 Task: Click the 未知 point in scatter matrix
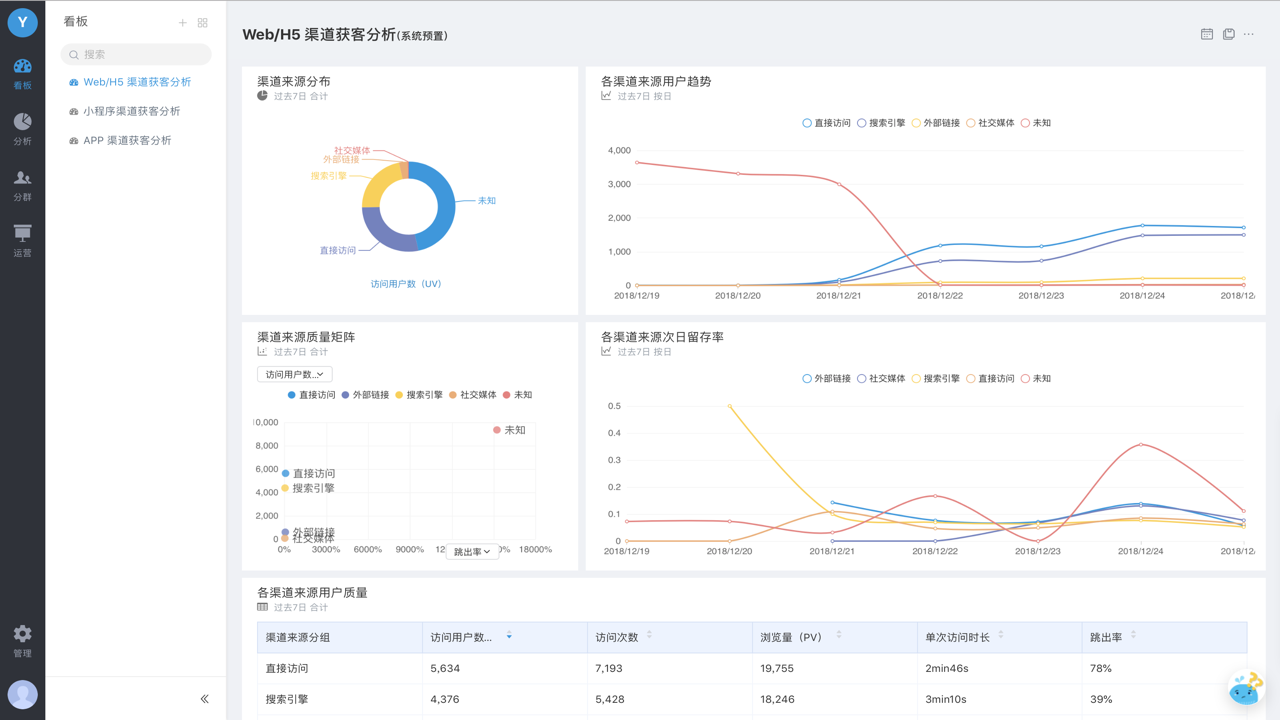[497, 430]
